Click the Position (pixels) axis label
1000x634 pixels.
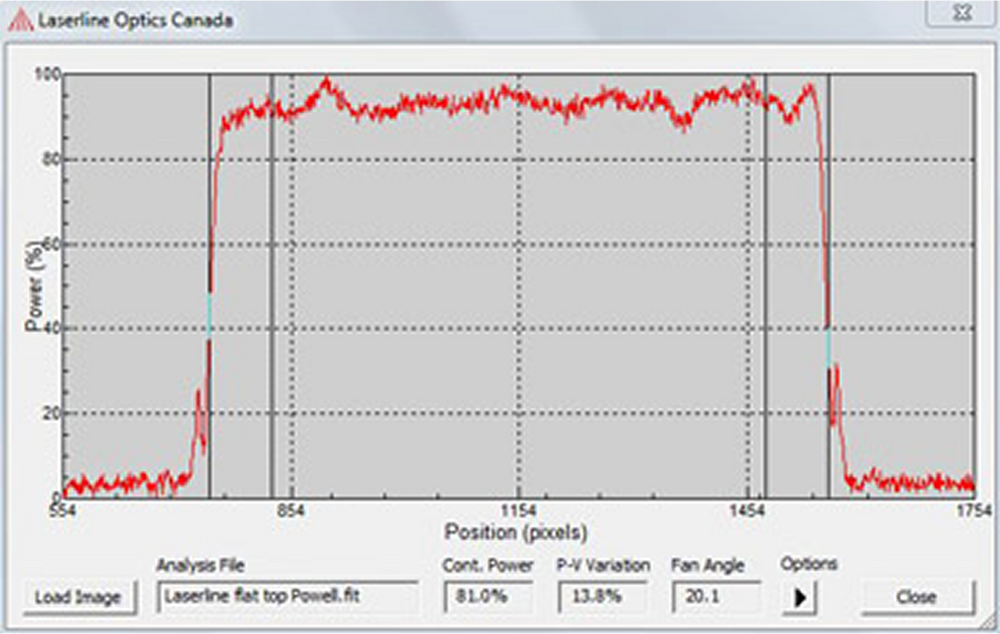[x=516, y=531]
